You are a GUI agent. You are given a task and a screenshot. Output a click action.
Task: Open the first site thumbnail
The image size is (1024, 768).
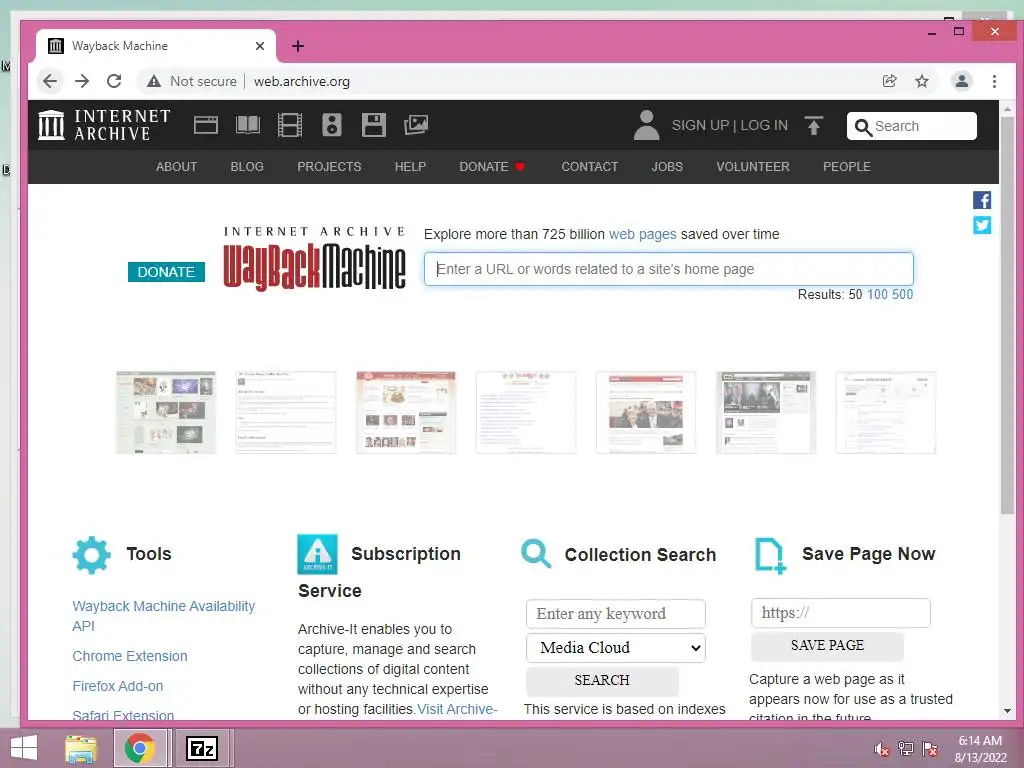[166, 413]
